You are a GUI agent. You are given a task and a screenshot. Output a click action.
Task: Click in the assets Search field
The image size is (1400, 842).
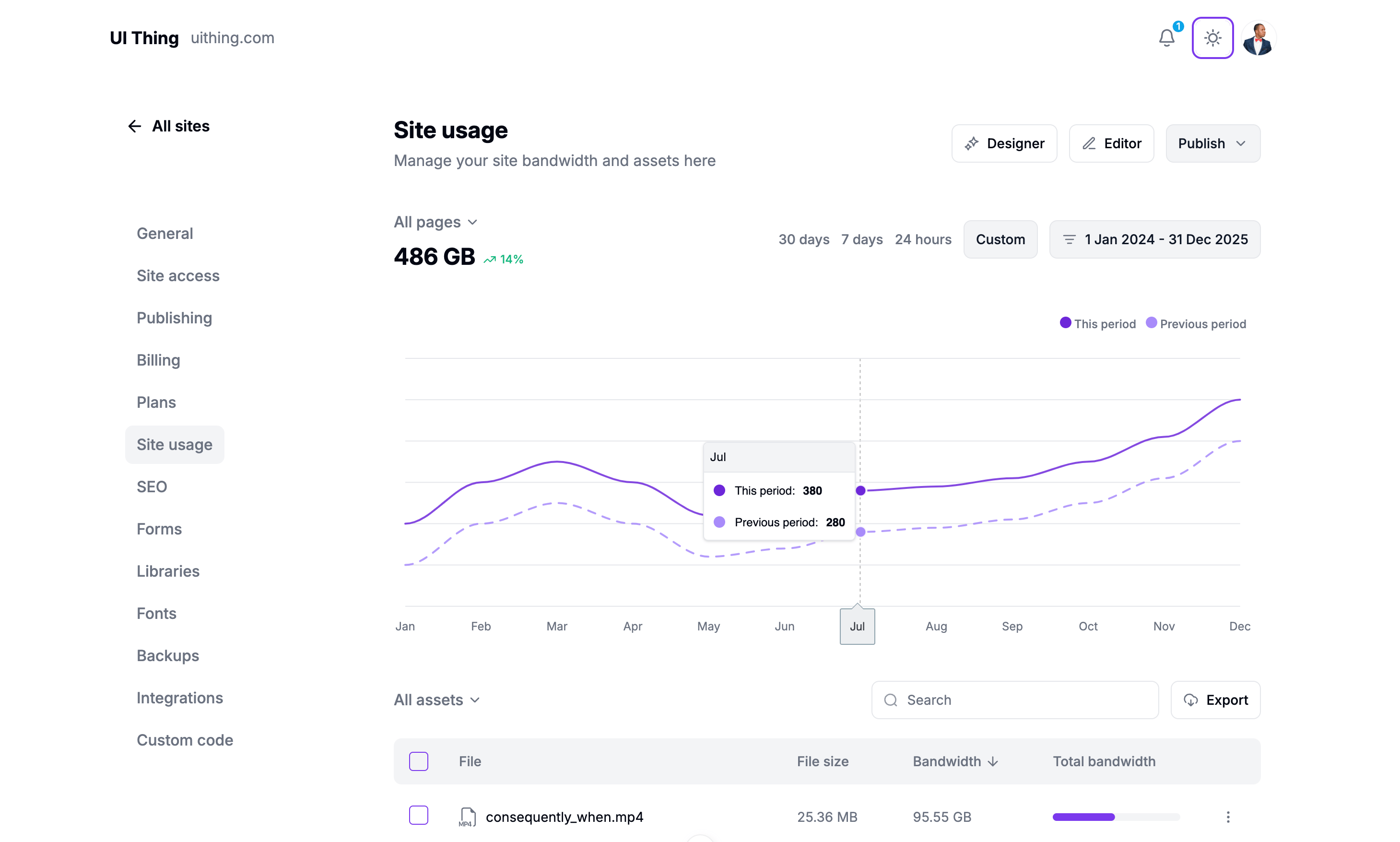tap(1014, 700)
